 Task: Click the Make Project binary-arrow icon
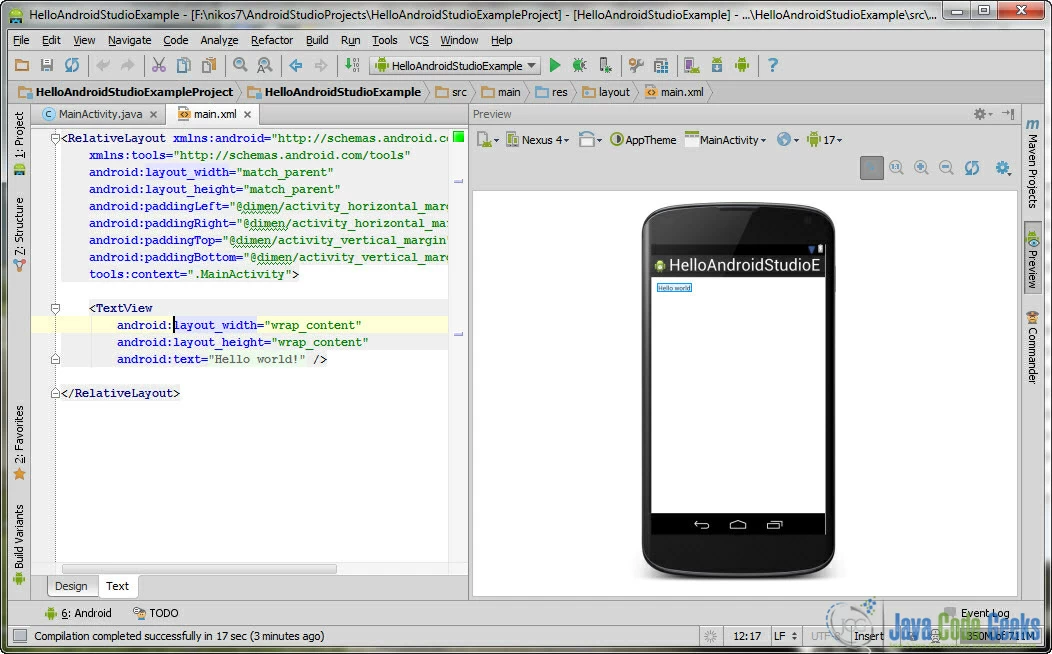[352, 65]
